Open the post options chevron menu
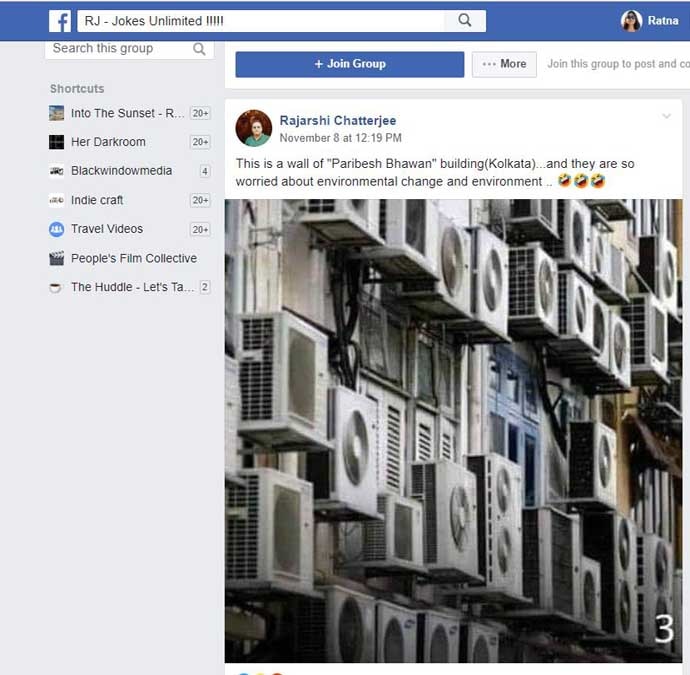The image size is (690, 675). pos(667,117)
